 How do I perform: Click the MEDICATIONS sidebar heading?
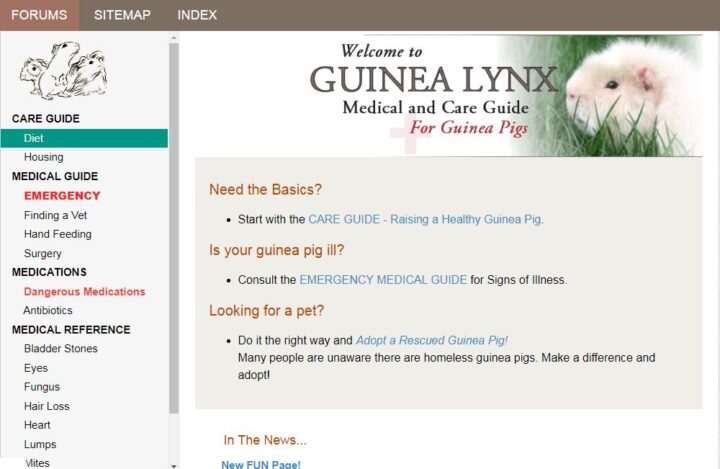[49, 272]
